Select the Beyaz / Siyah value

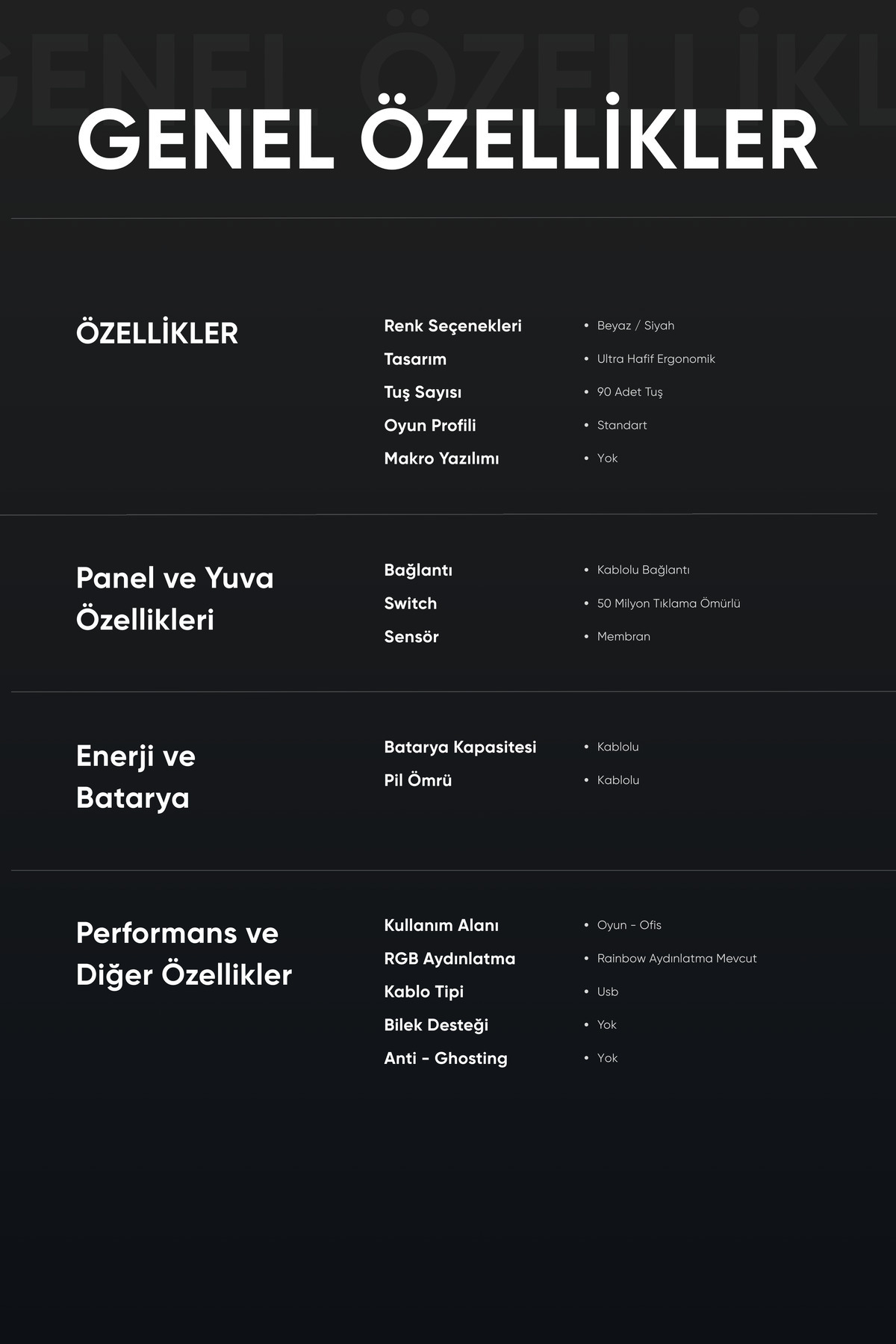point(635,326)
